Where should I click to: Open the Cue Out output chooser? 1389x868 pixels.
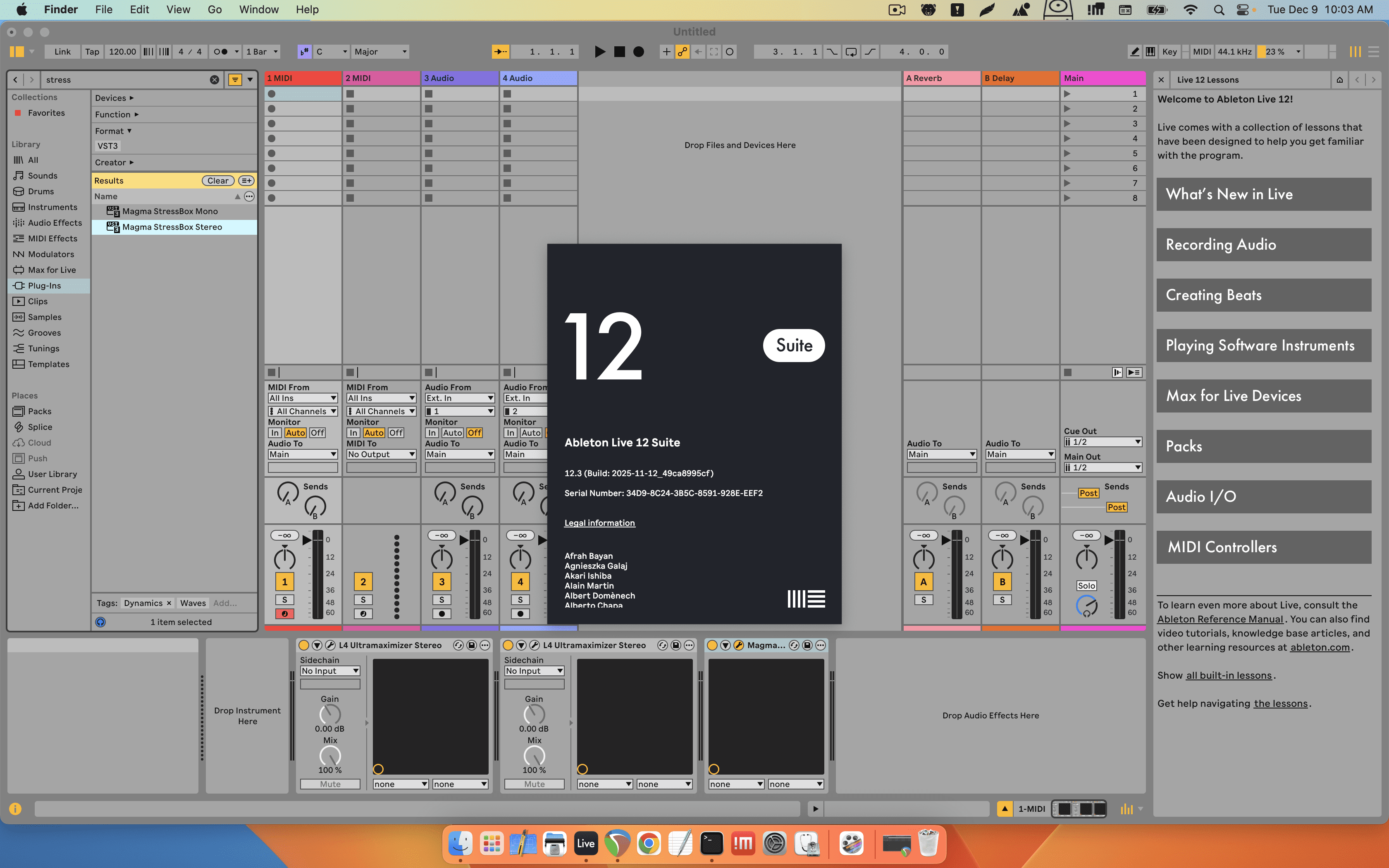1103,441
